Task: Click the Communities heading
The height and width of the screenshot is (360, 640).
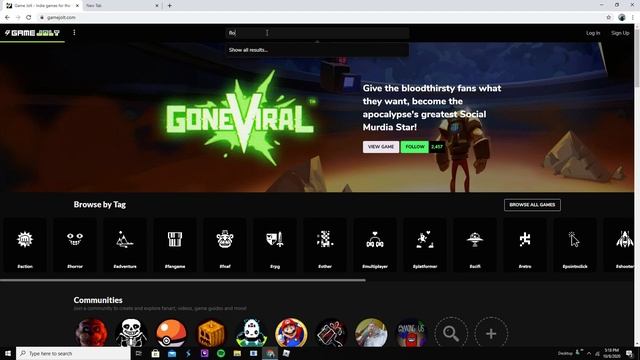Action: pos(98,300)
